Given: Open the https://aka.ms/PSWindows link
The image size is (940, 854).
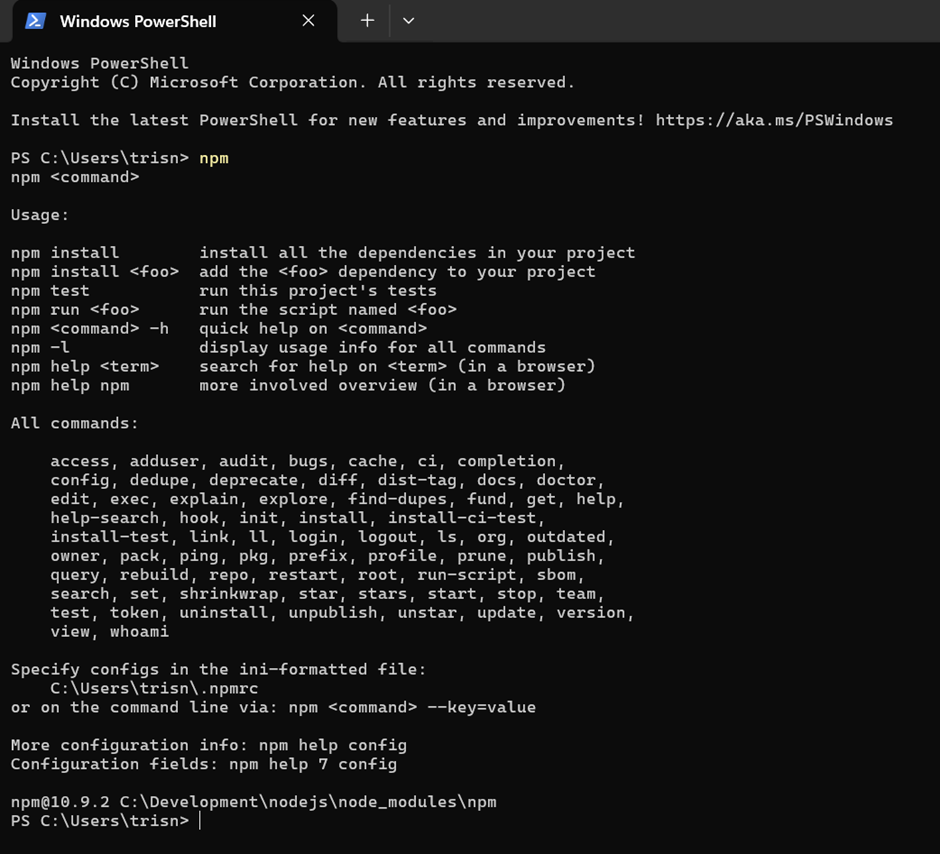Looking at the screenshot, I should 774,120.
